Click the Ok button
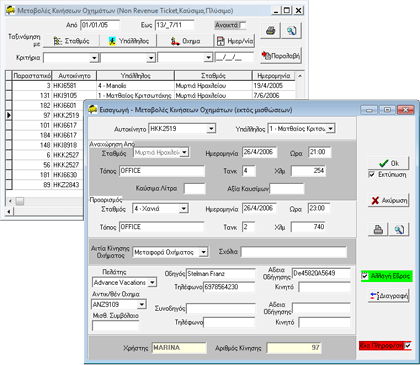 (x=389, y=163)
